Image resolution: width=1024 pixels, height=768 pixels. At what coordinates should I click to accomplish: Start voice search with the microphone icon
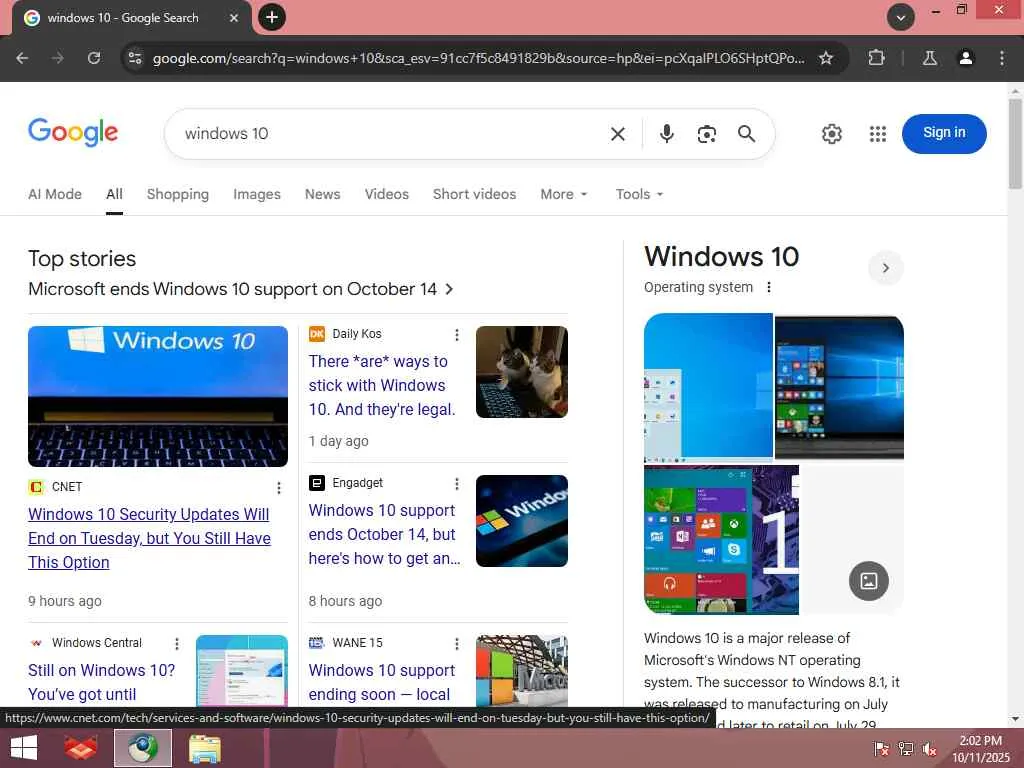click(x=666, y=133)
